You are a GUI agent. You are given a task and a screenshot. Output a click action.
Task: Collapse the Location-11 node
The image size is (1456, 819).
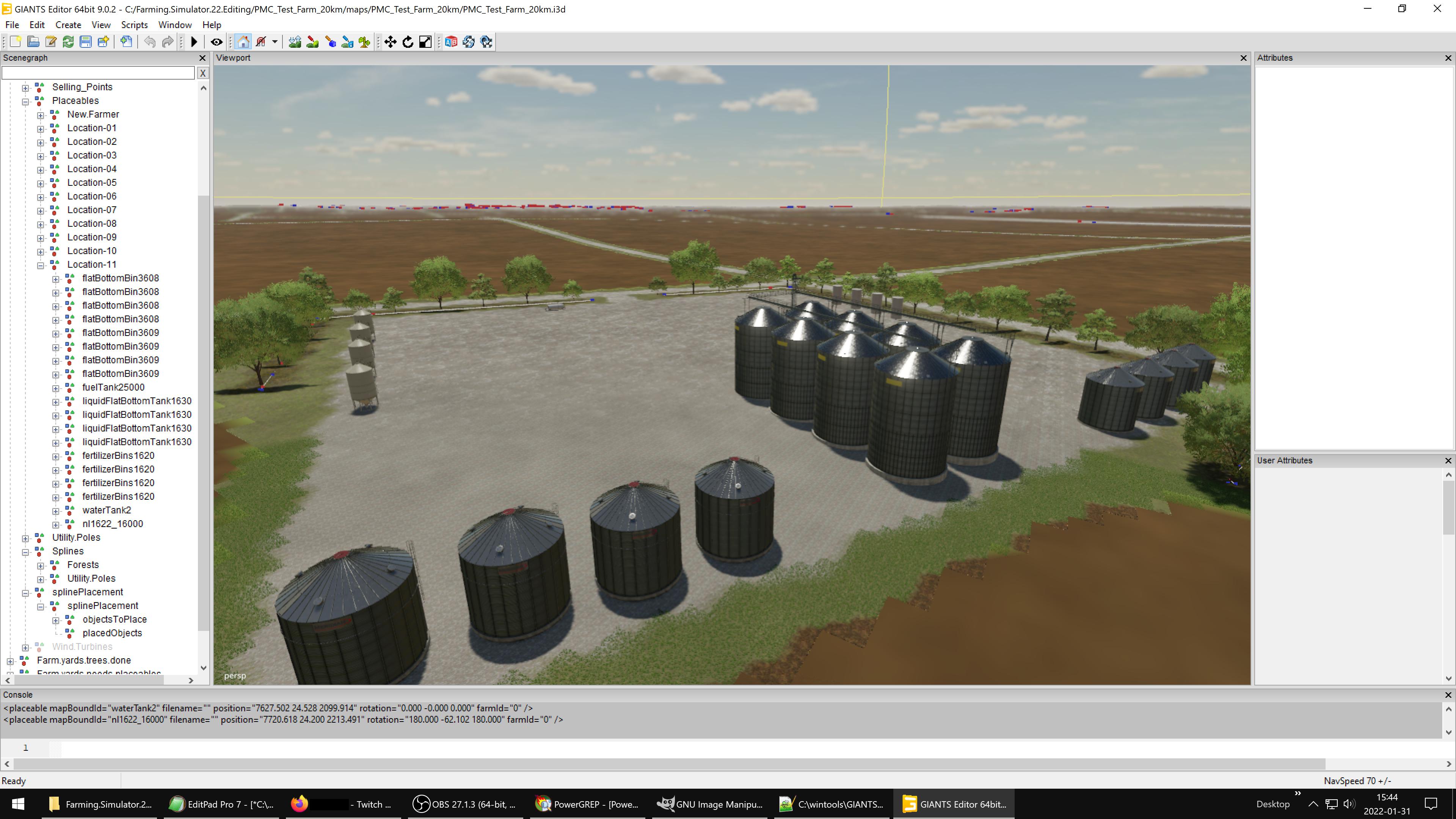pos(41,265)
